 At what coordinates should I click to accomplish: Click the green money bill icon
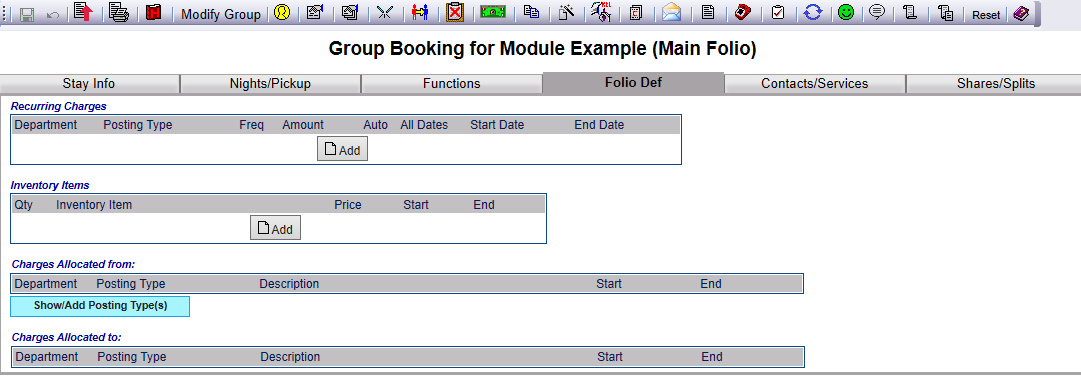click(493, 13)
